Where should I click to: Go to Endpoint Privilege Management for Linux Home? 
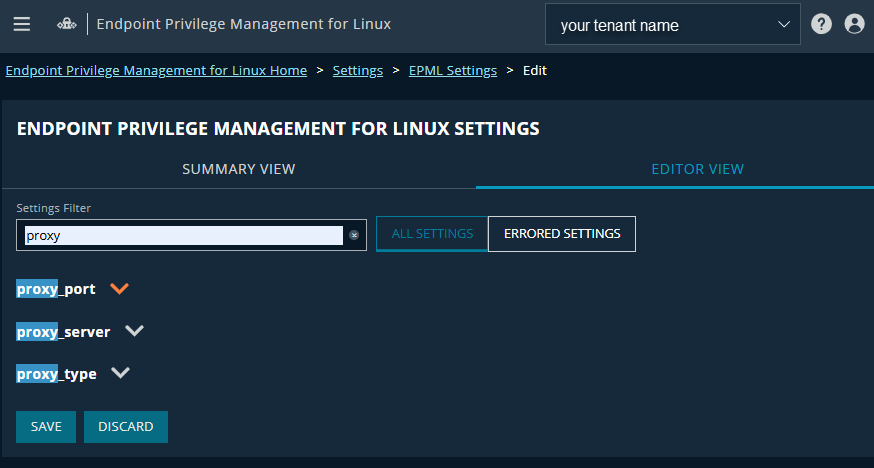point(156,71)
